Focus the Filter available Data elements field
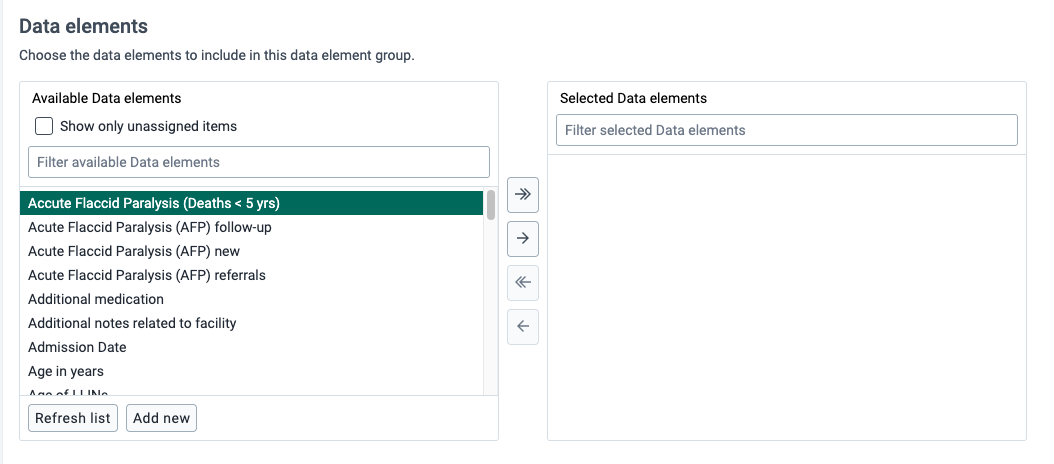The height and width of the screenshot is (464, 1054). pos(259,162)
